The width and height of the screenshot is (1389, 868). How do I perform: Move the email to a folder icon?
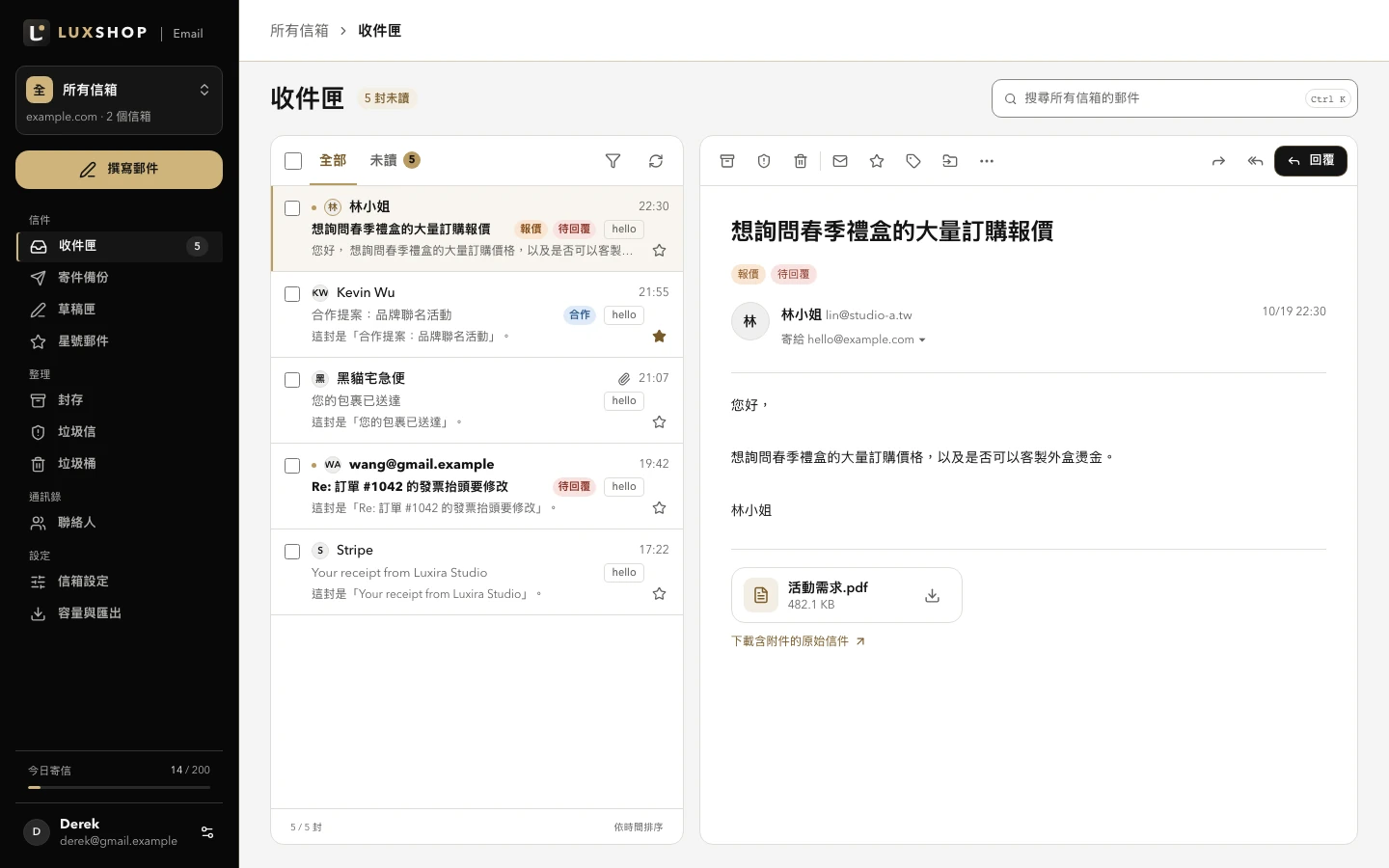[x=950, y=161]
